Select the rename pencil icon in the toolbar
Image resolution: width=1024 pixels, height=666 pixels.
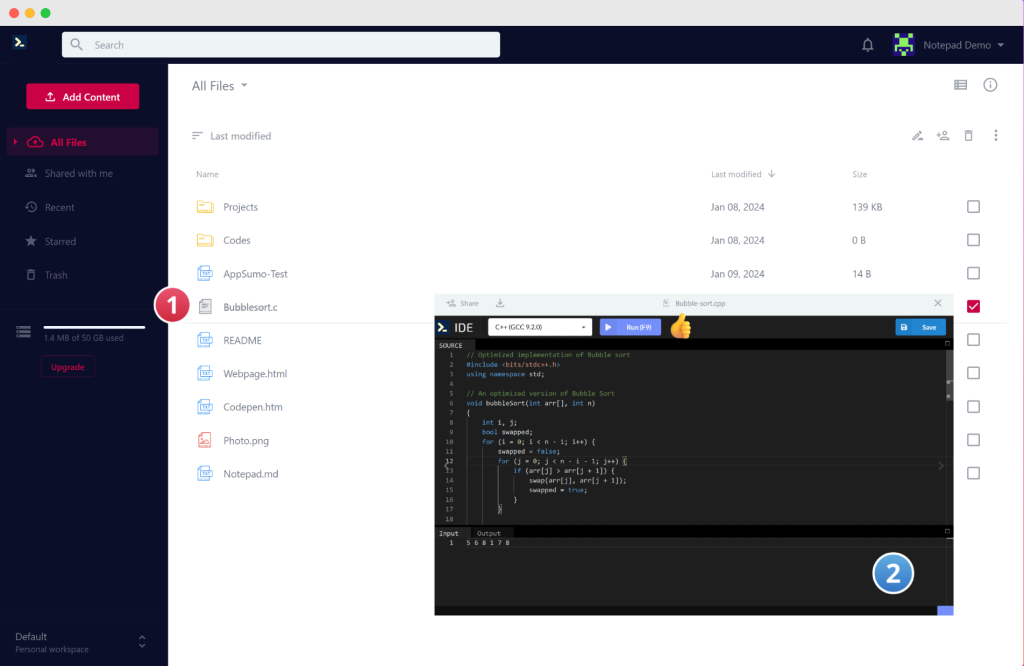[x=917, y=135]
